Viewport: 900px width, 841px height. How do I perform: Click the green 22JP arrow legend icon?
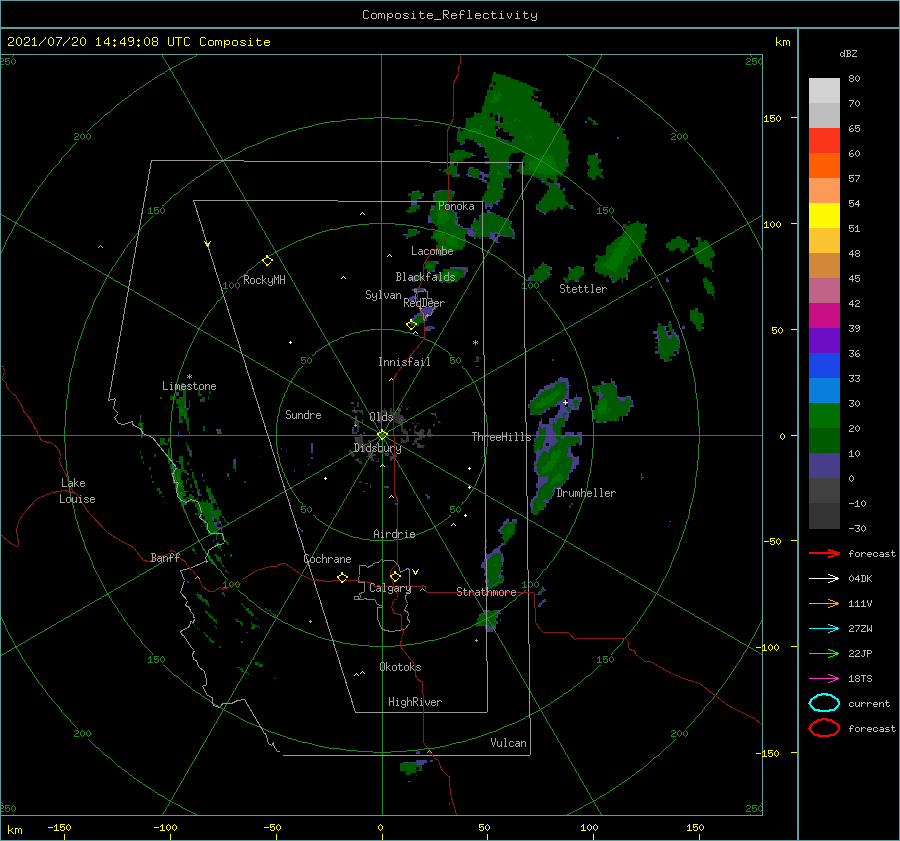click(824, 653)
